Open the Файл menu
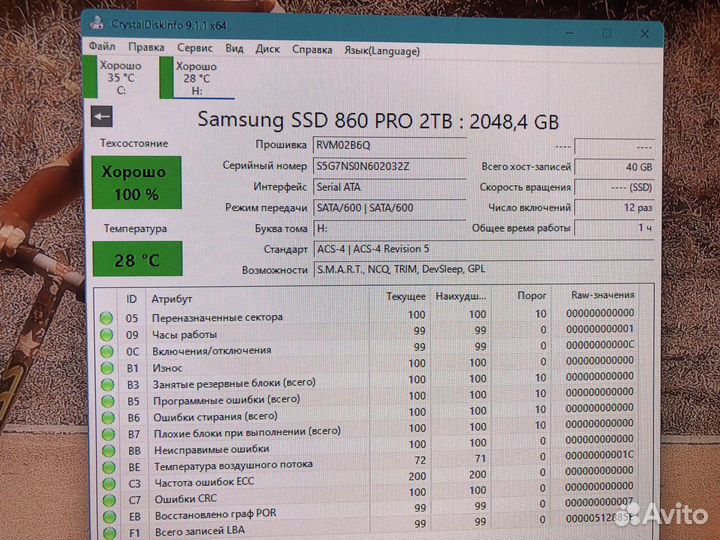Screen dimensions: 720x540 pos(102,46)
